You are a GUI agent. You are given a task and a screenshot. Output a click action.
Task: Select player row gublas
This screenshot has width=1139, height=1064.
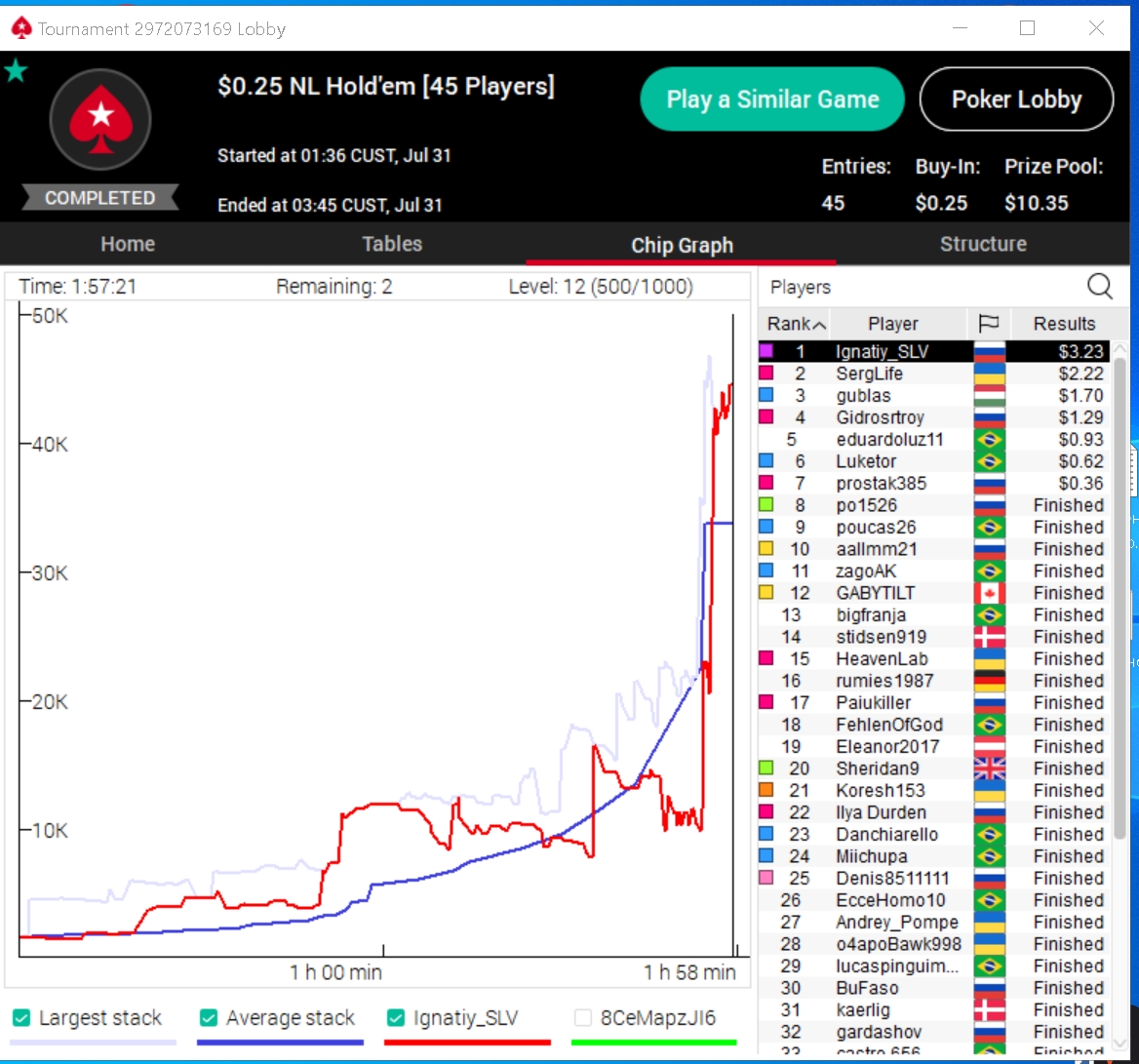[933, 395]
